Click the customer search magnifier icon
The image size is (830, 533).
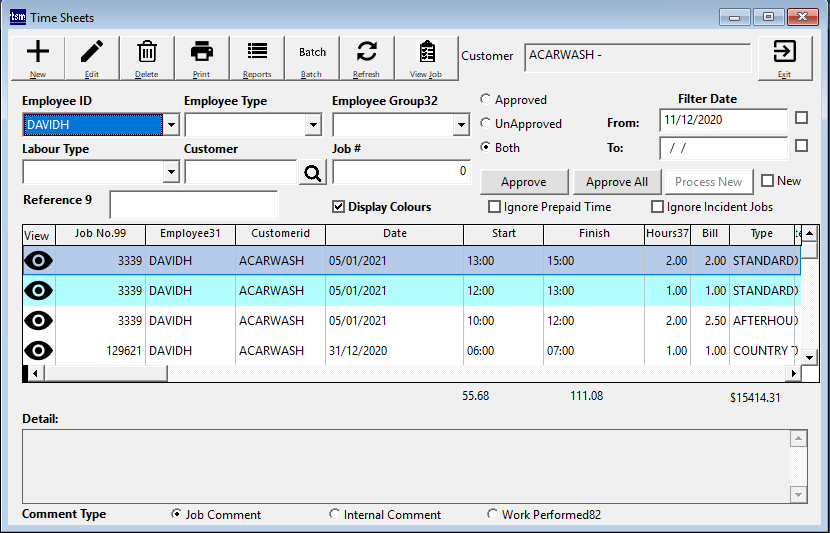click(x=313, y=173)
